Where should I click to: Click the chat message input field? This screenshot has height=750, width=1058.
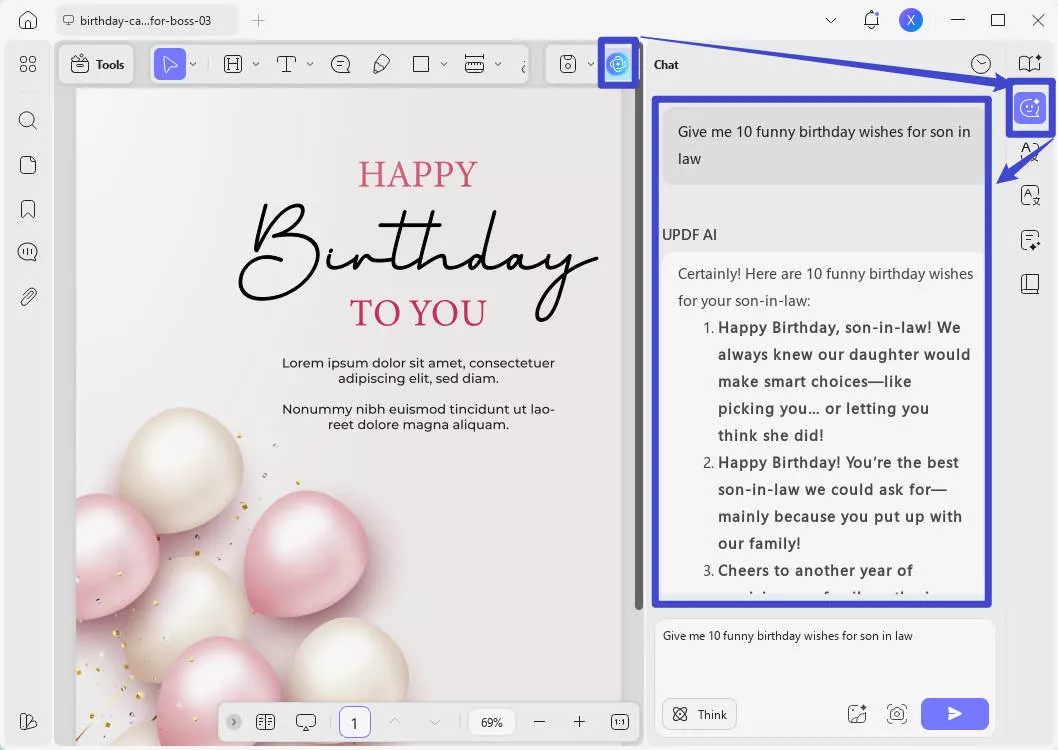click(x=825, y=657)
